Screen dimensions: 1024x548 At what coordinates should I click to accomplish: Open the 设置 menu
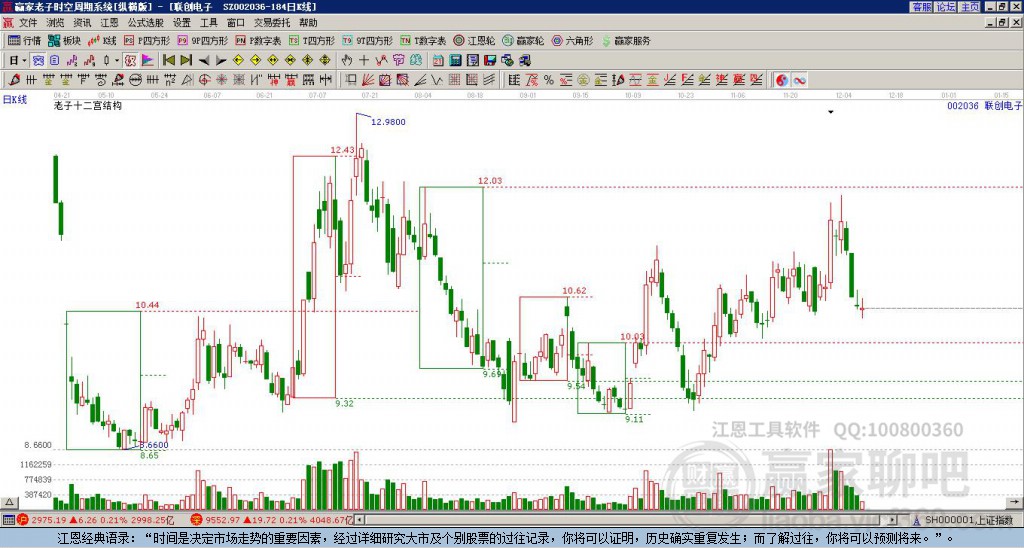point(182,23)
